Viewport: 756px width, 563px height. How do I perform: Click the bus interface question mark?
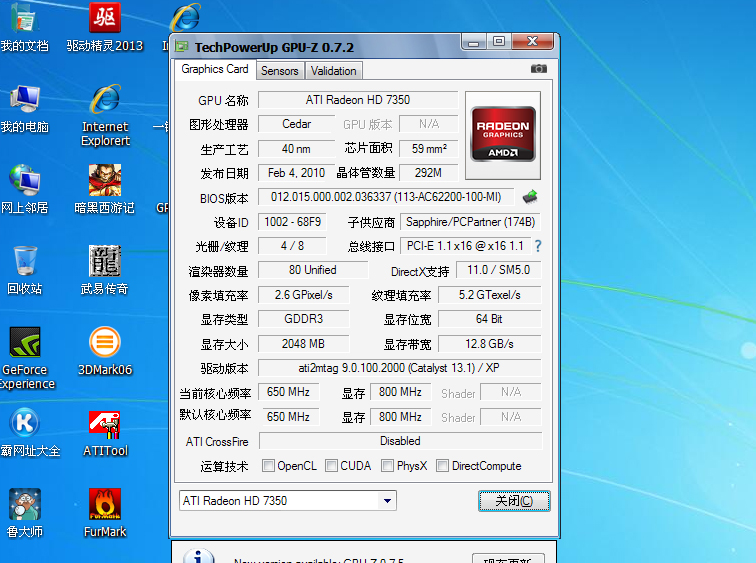point(538,246)
